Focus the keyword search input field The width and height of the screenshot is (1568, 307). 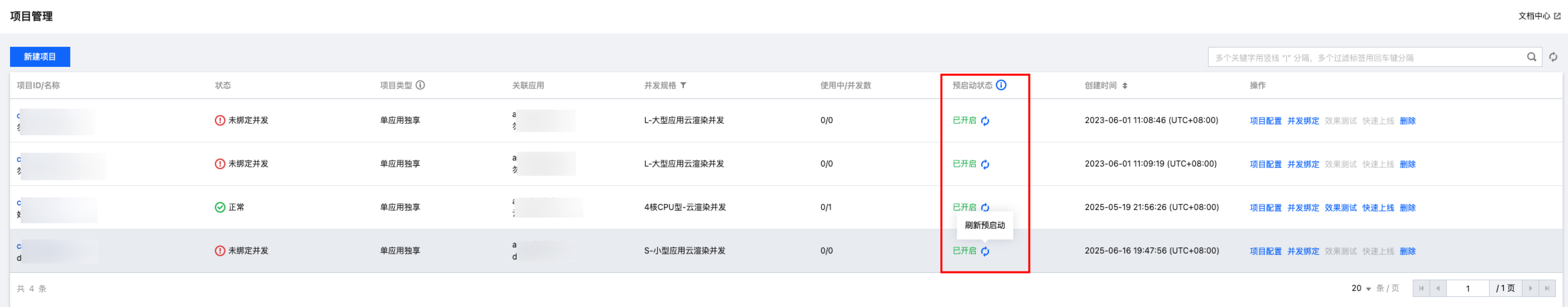[1365, 58]
